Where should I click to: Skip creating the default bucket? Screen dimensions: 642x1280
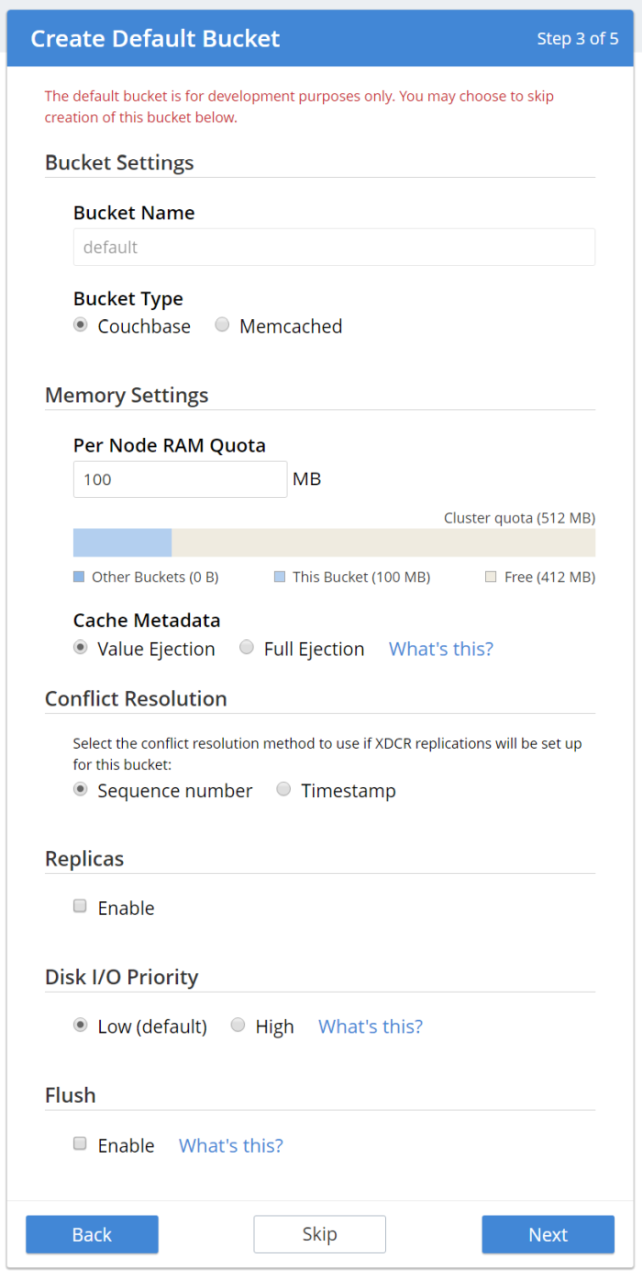pos(319,1234)
